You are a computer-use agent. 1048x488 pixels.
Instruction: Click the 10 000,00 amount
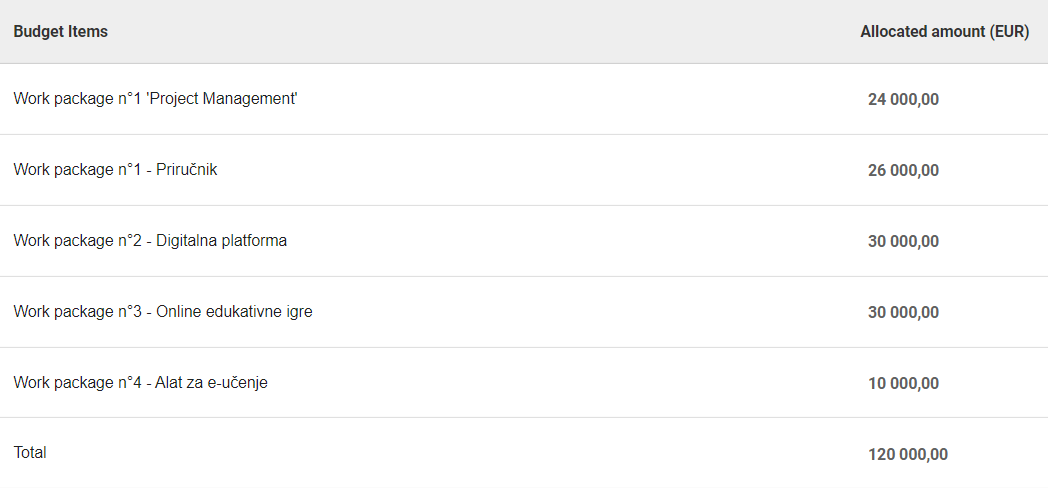(903, 383)
